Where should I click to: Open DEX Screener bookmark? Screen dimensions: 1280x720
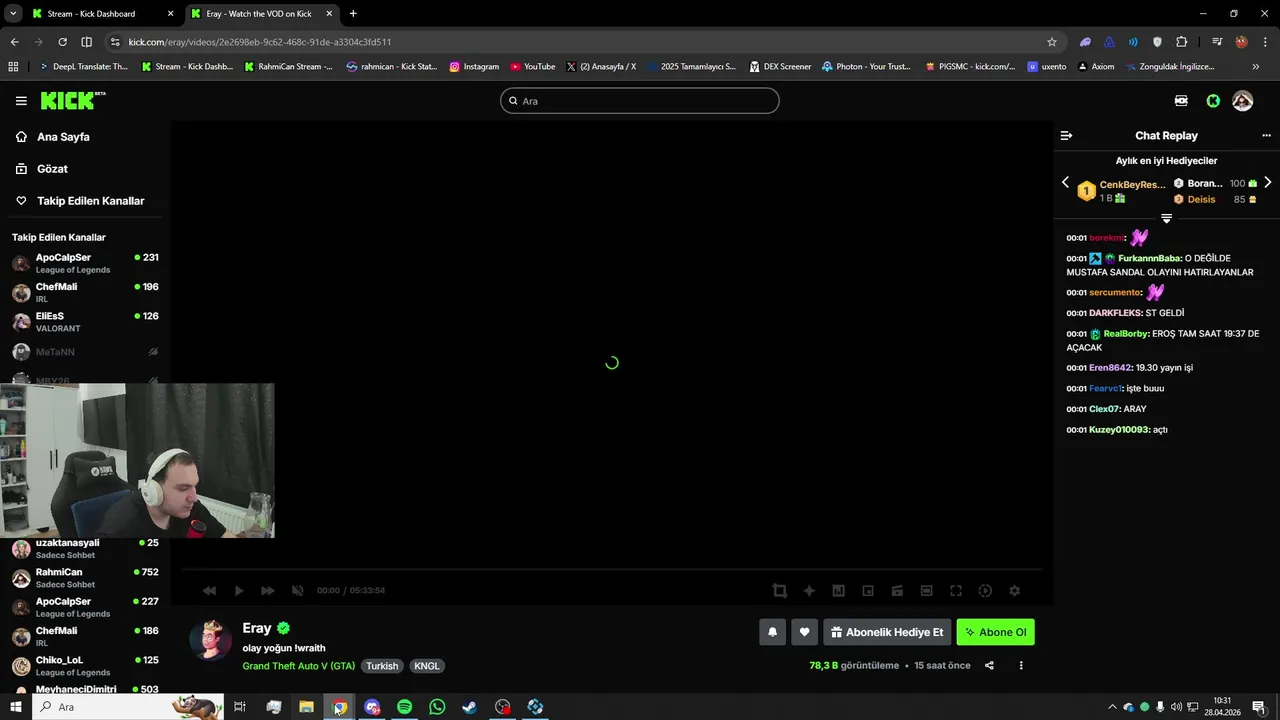(780, 67)
